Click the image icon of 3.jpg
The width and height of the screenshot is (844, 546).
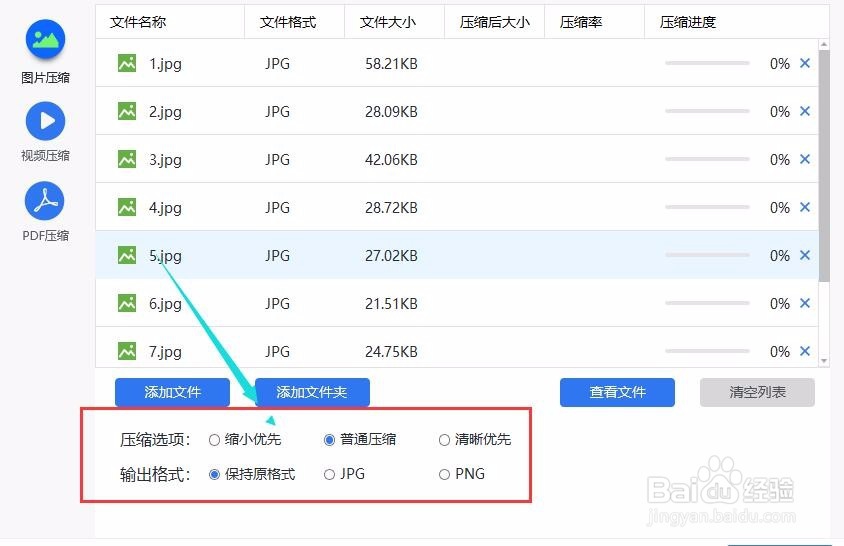[x=127, y=159]
